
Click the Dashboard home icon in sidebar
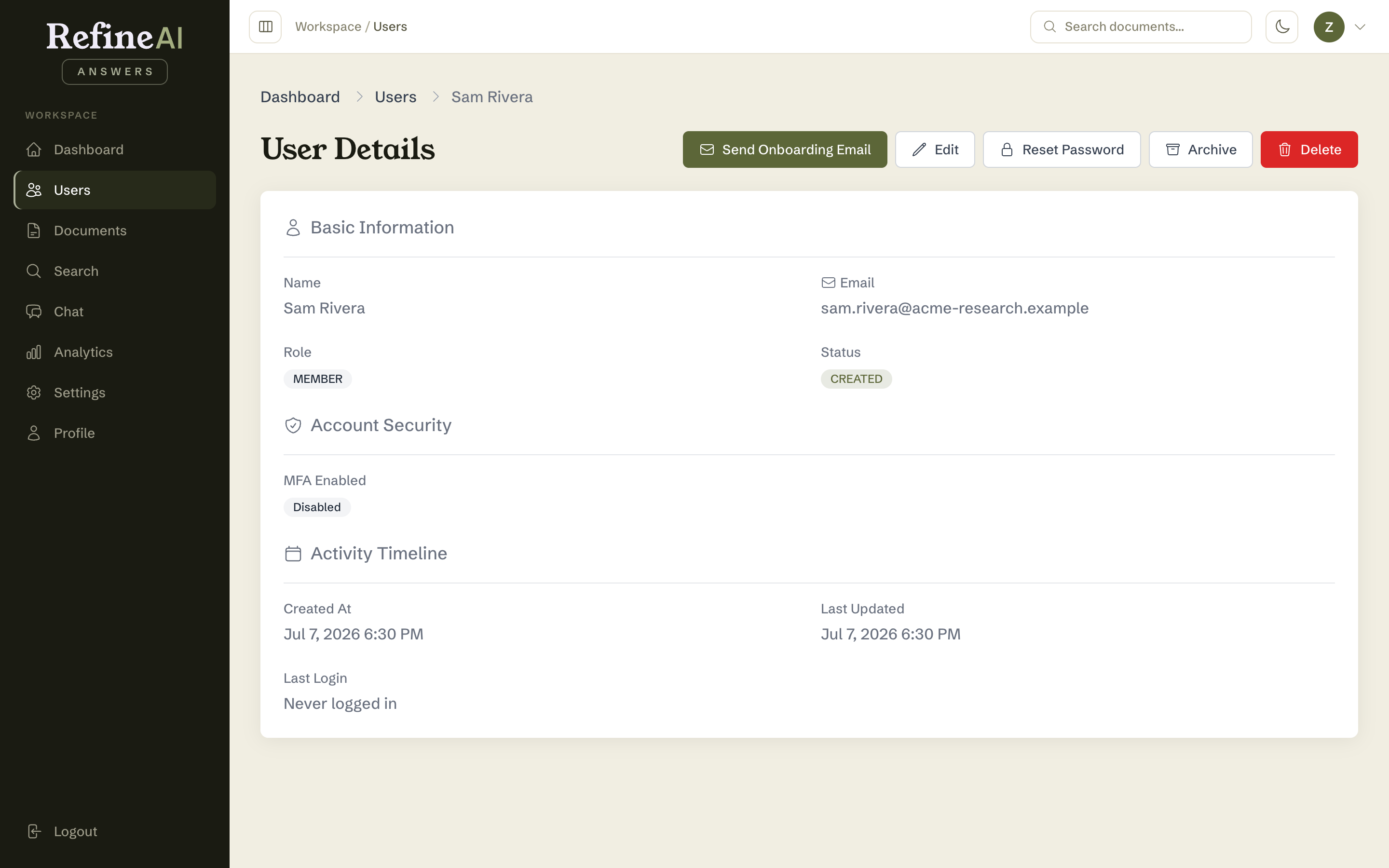[34, 149]
